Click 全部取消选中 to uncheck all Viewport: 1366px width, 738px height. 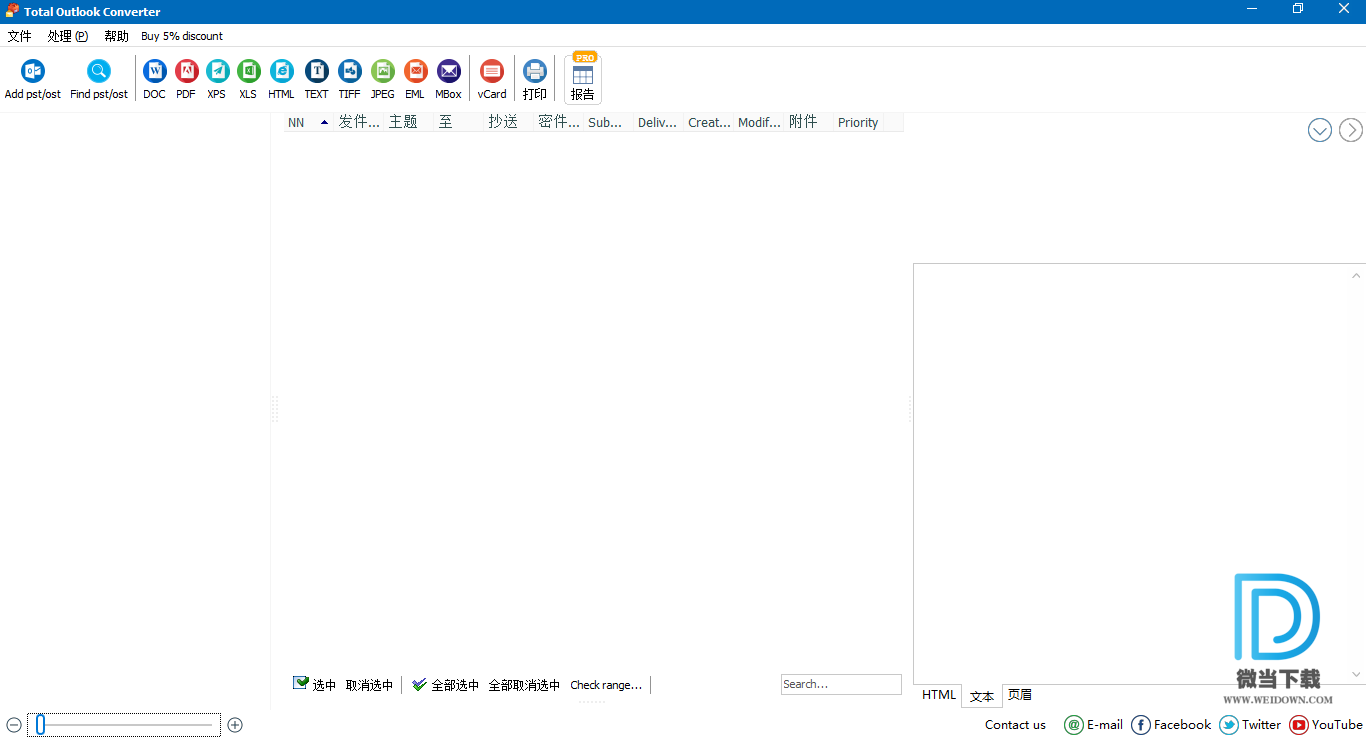click(524, 685)
